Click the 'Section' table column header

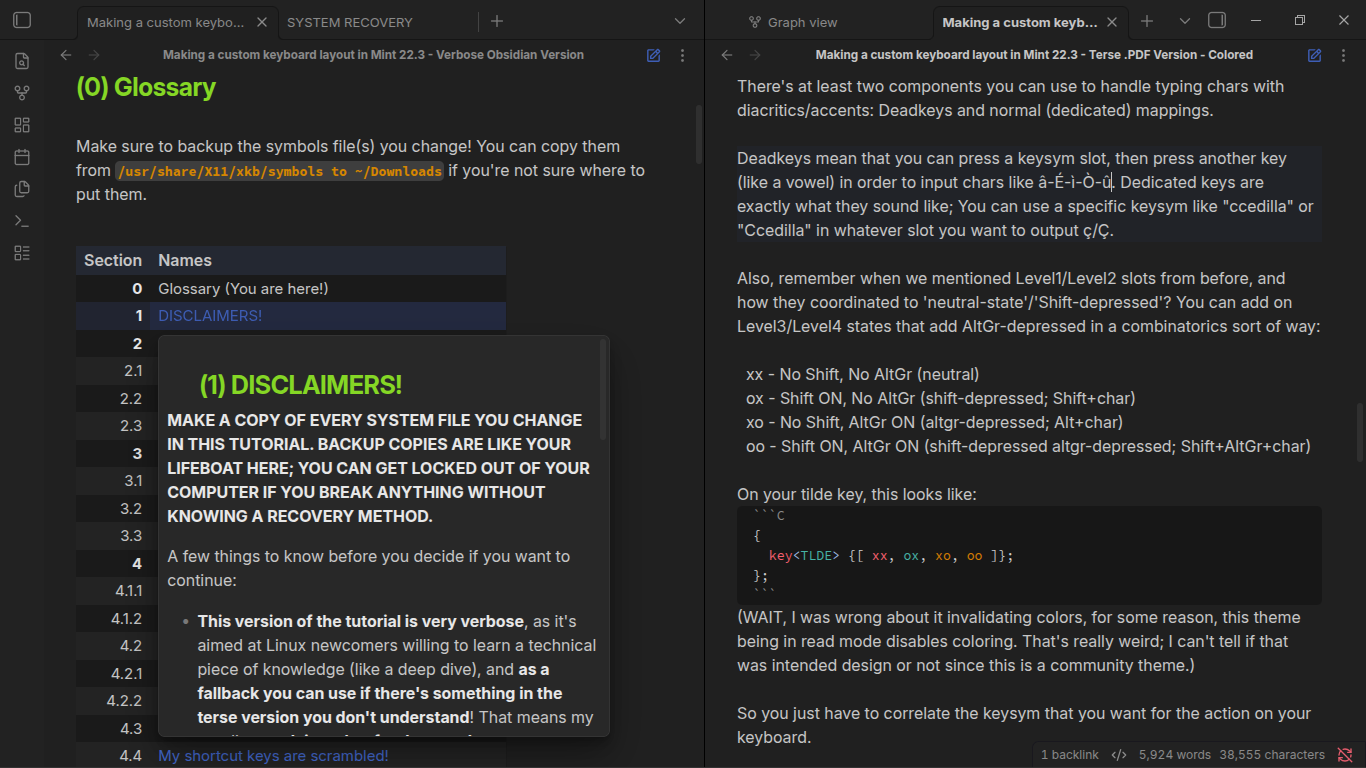(x=113, y=260)
